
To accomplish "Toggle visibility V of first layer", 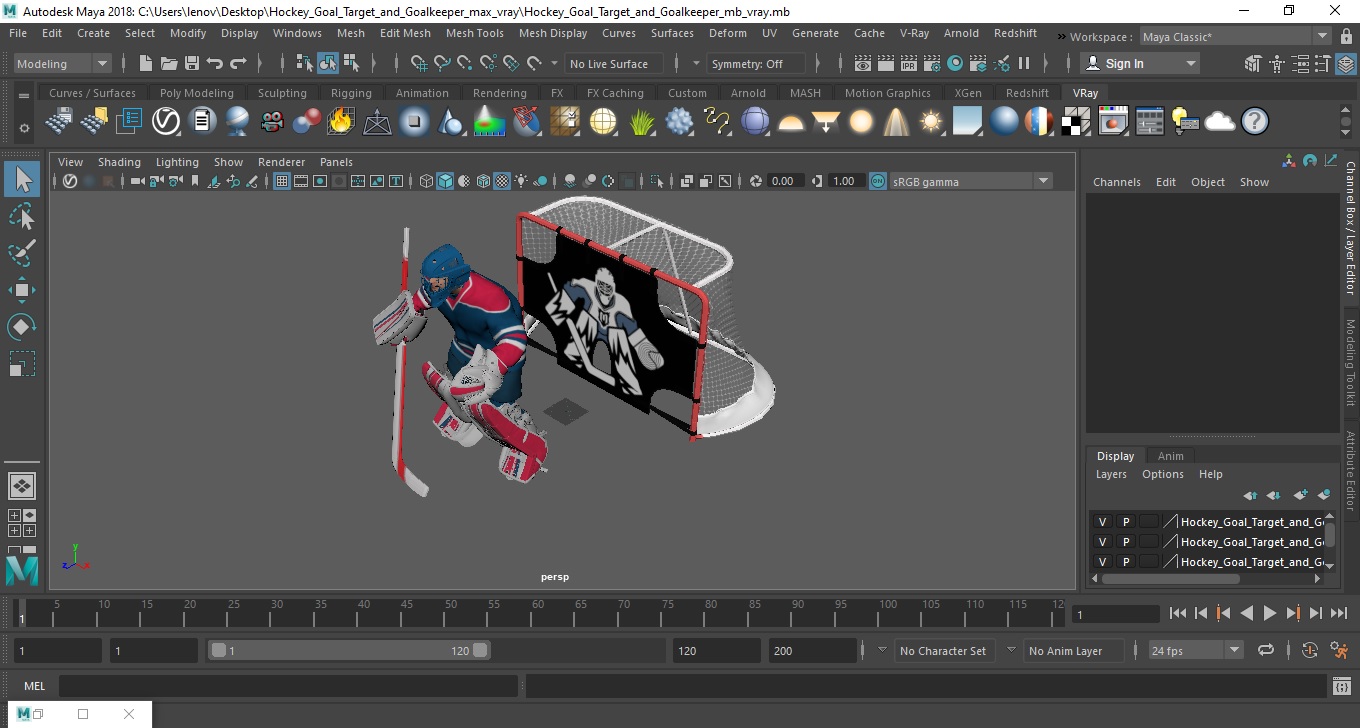I will pyautogui.click(x=1102, y=522).
